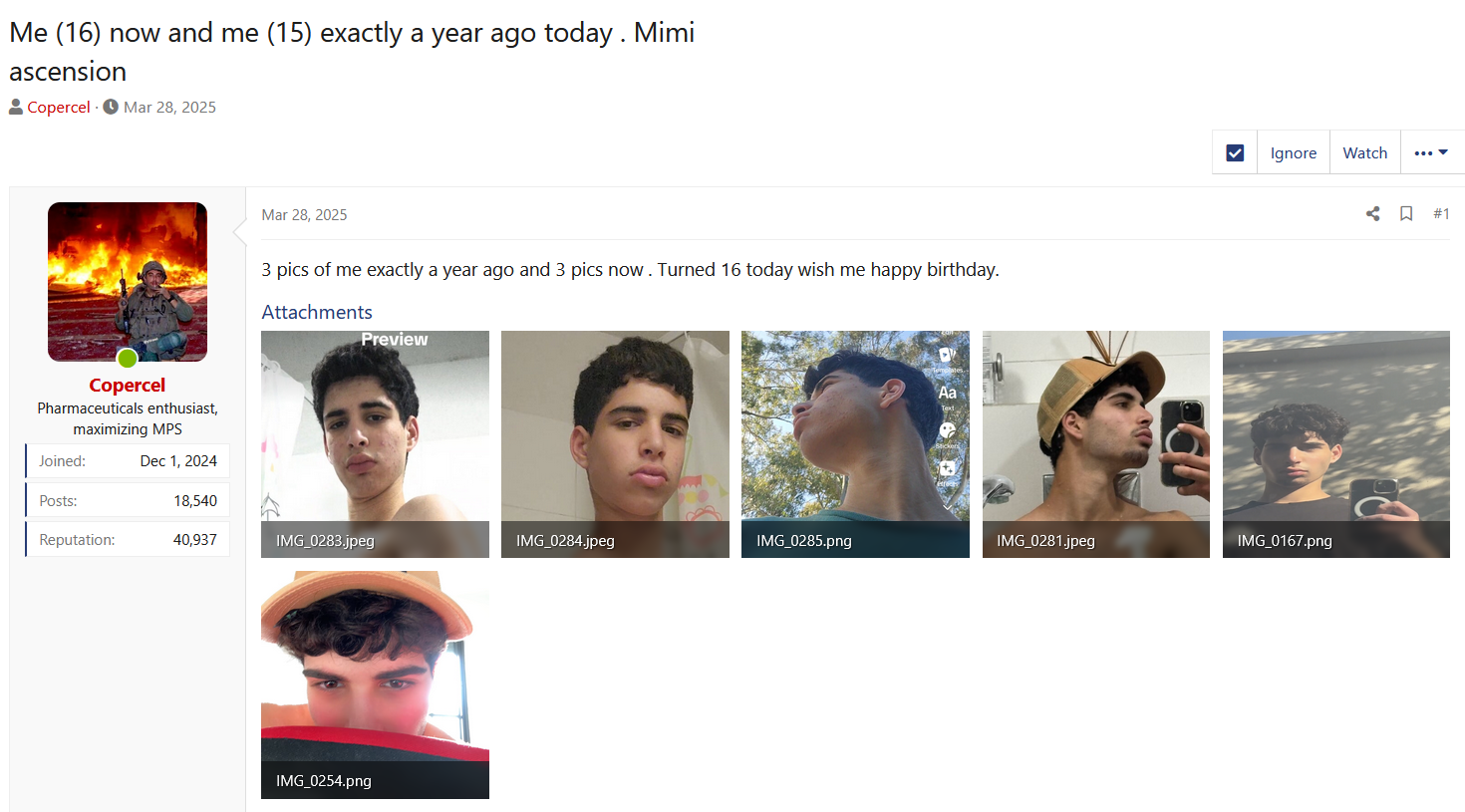1465x812 pixels.
Task: Click the Ignore thread button
Action: click(x=1293, y=152)
